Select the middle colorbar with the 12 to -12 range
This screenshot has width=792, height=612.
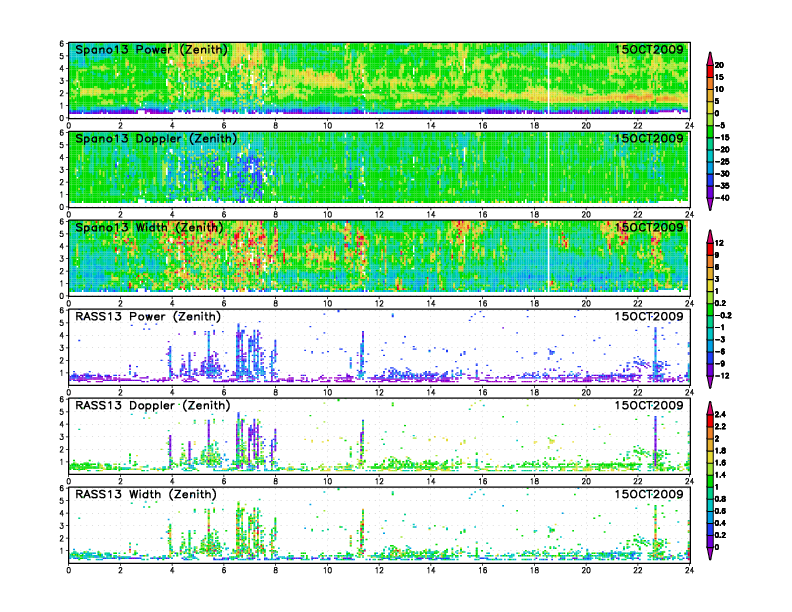tap(710, 309)
